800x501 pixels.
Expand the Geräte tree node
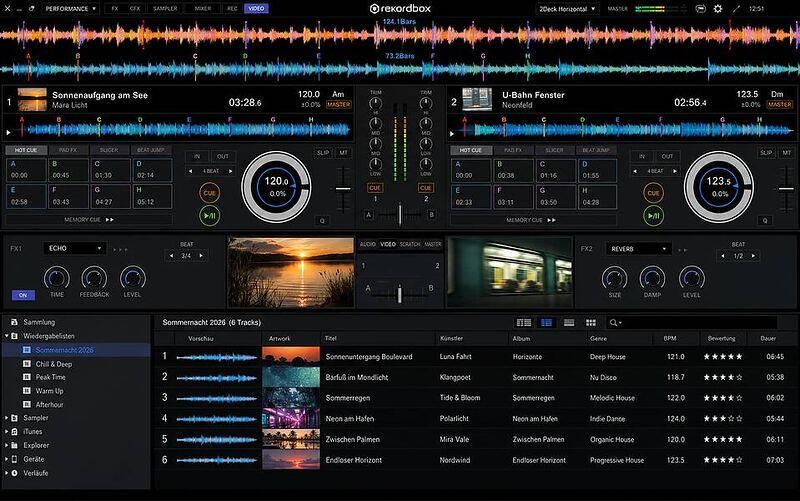(7, 459)
